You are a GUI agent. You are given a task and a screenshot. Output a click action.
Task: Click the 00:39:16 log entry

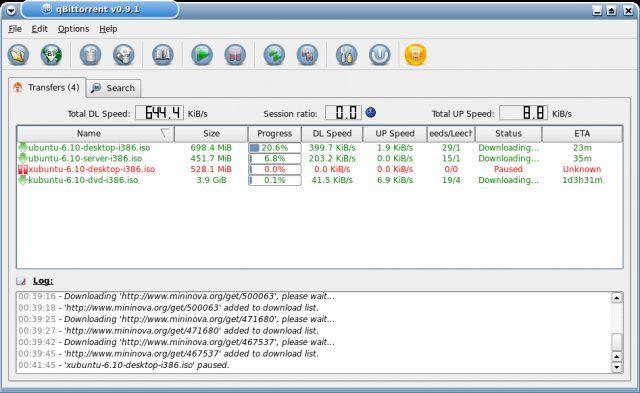[176, 296]
